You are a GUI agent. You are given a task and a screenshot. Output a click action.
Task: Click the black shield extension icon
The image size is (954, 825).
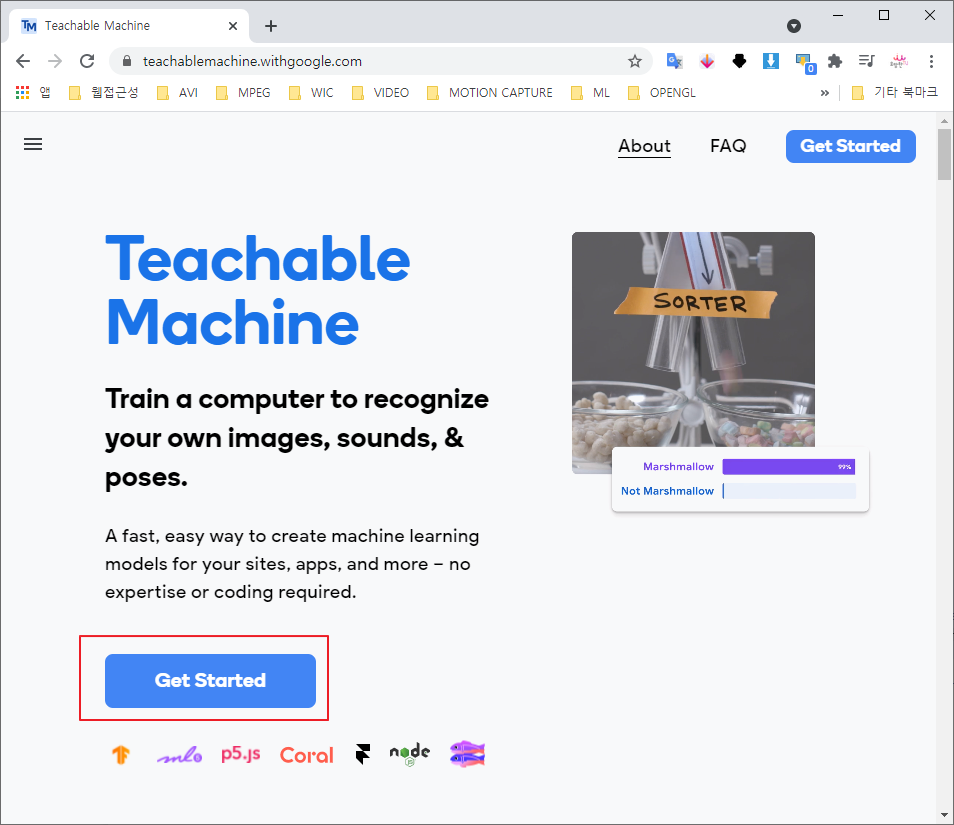[x=739, y=61]
